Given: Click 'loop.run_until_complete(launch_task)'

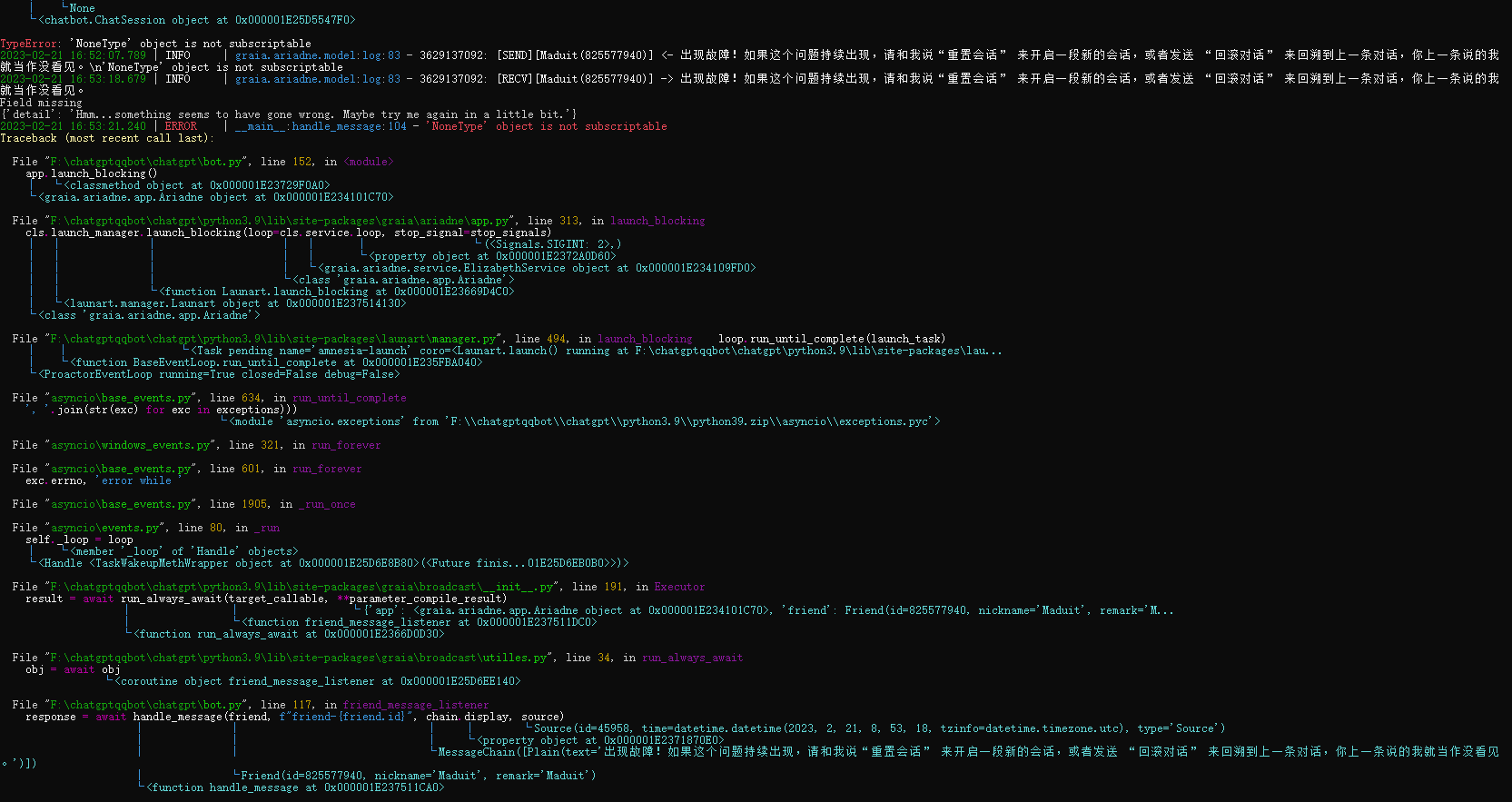Looking at the screenshot, I should coord(832,339).
